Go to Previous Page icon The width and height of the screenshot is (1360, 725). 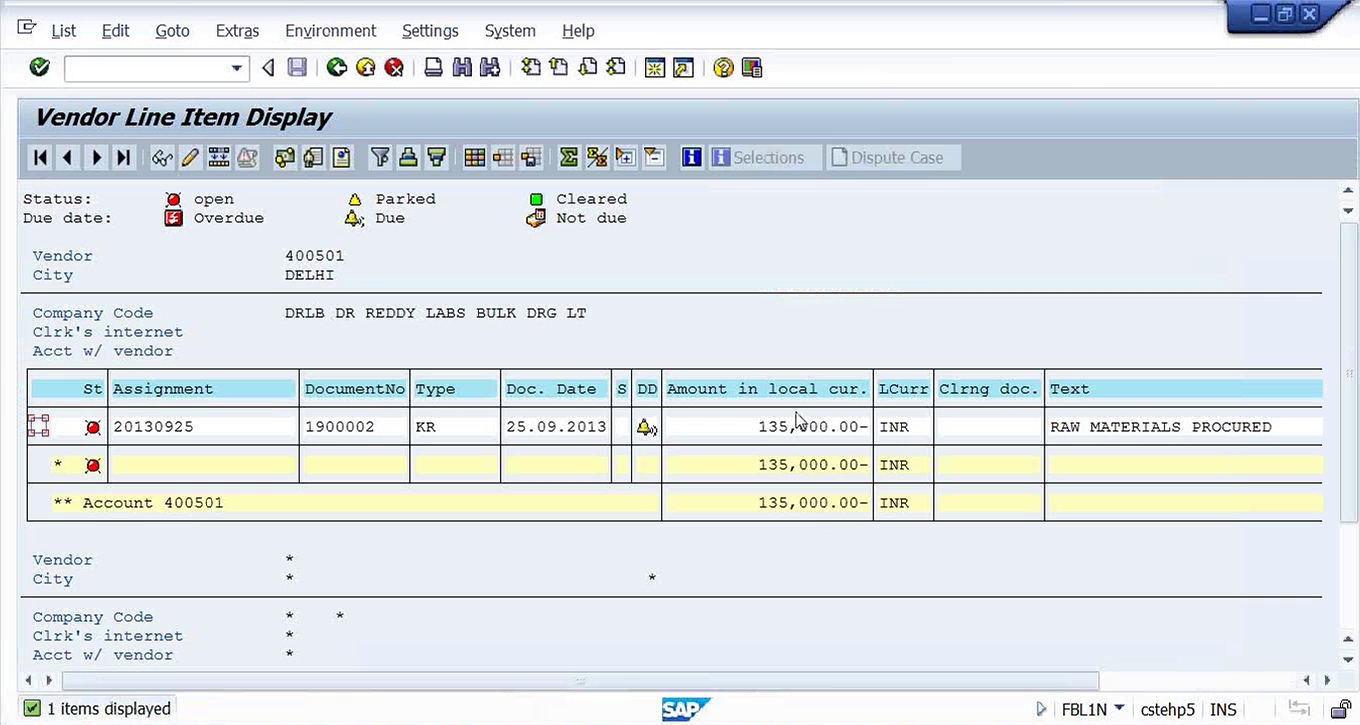tap(559, 68)
